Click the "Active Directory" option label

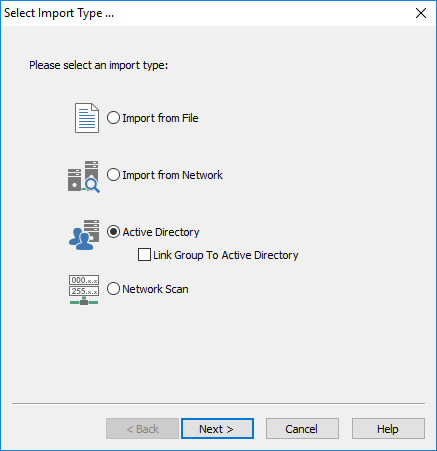(161, 232)
